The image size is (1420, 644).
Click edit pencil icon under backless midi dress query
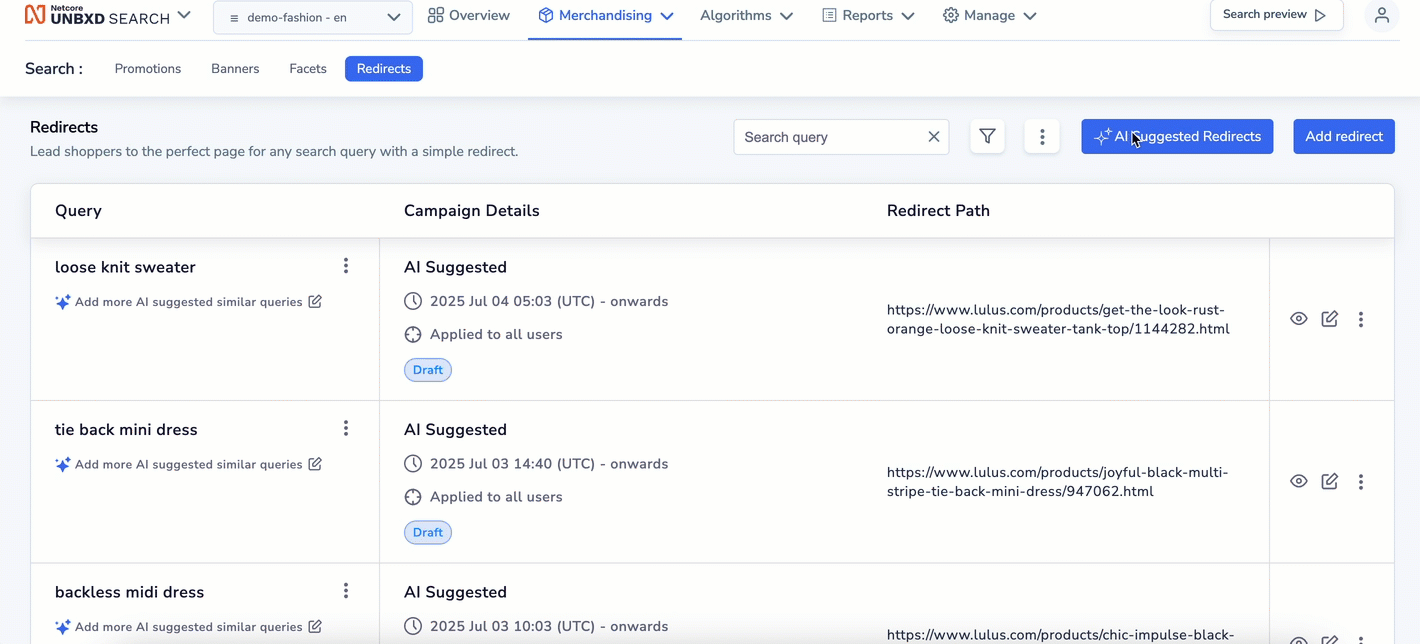click(x=315, y=627)
